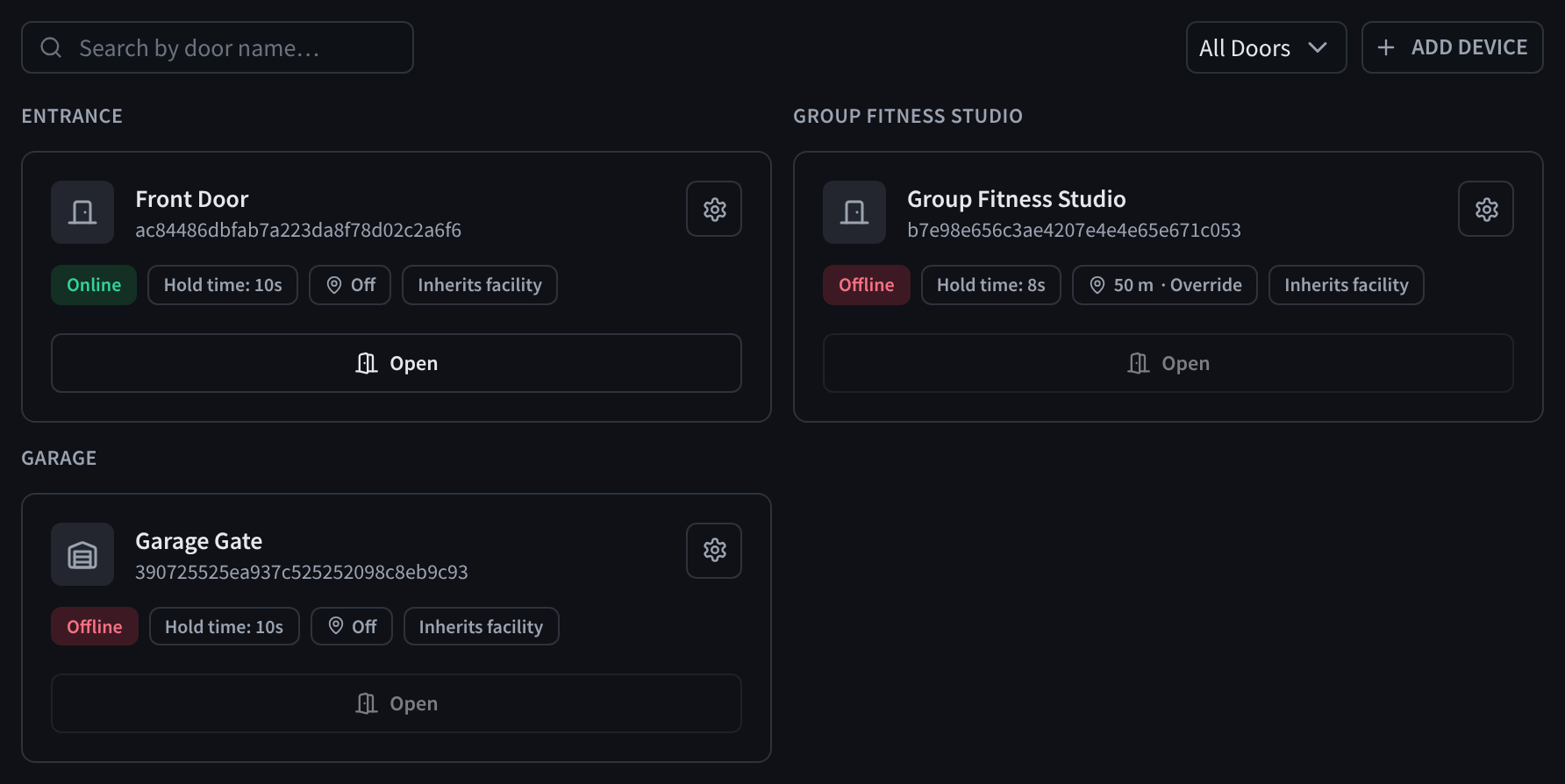
Task: Click the Garage Gate device ID text
Action: 302,572
